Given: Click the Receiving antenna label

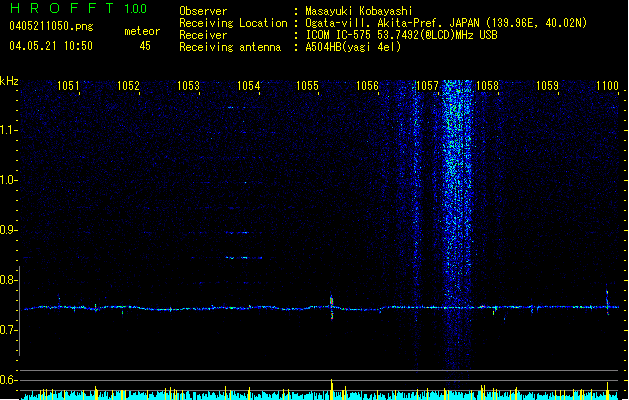Looking at the screenshot, I should coord(230,47).
